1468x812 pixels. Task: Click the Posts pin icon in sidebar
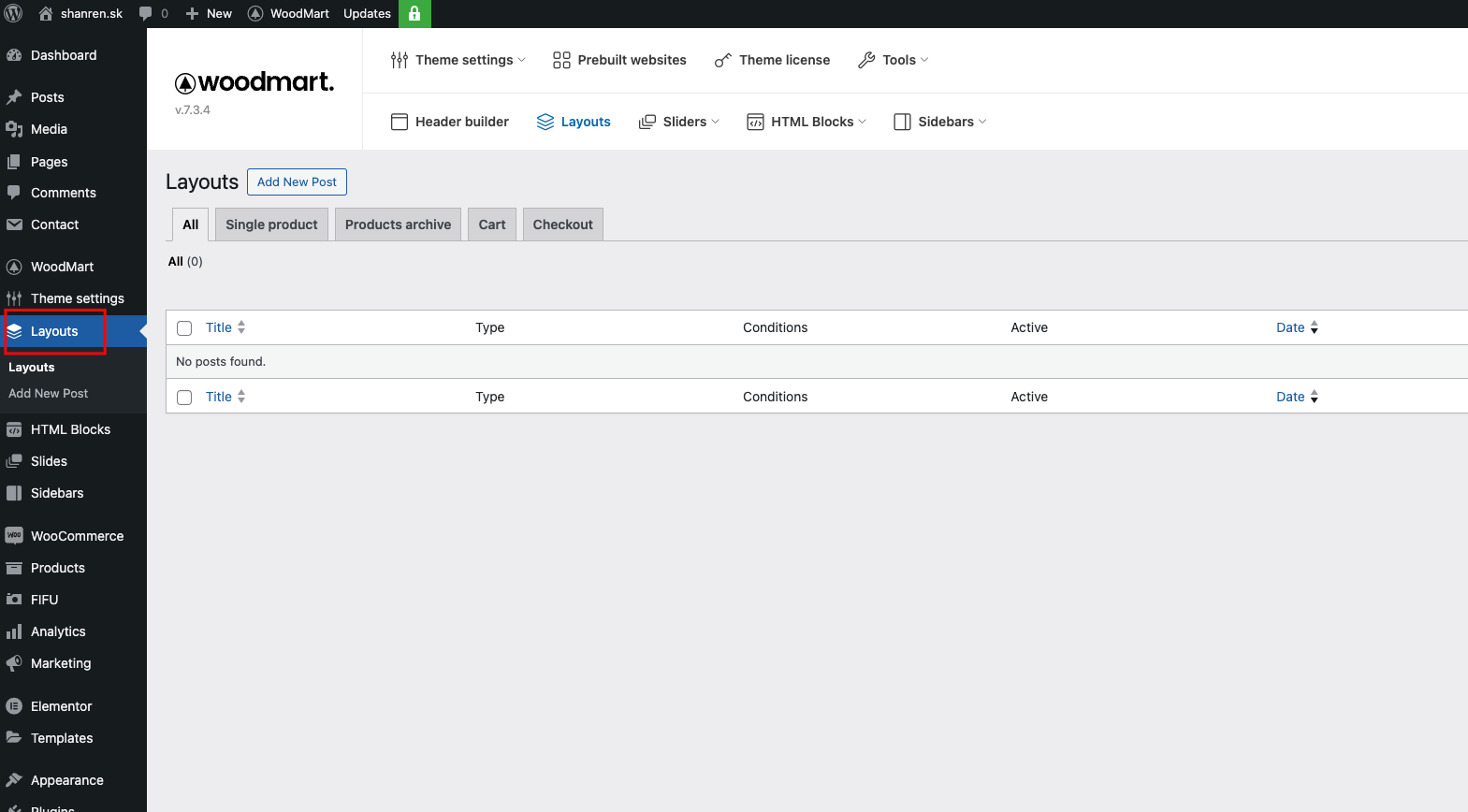click(x=14, y=97)
